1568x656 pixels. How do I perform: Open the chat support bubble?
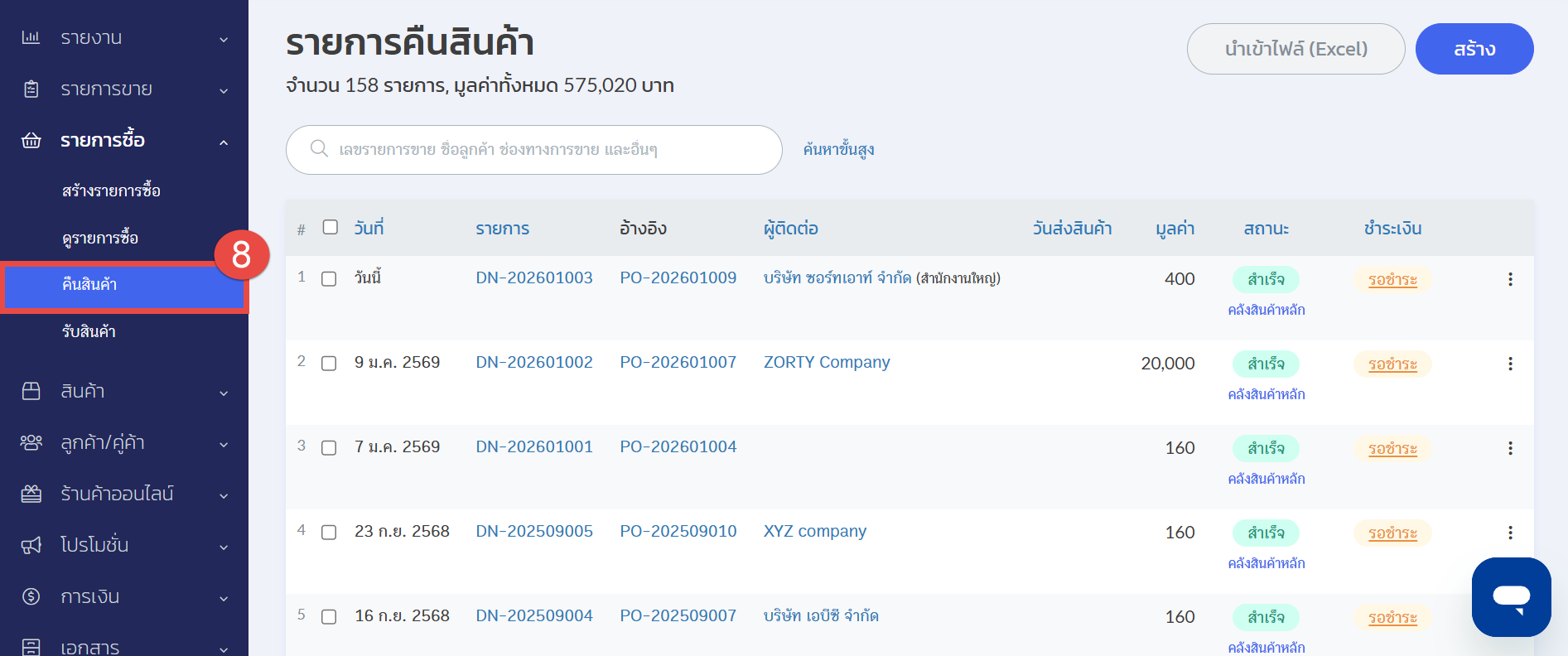point(1511,597)
